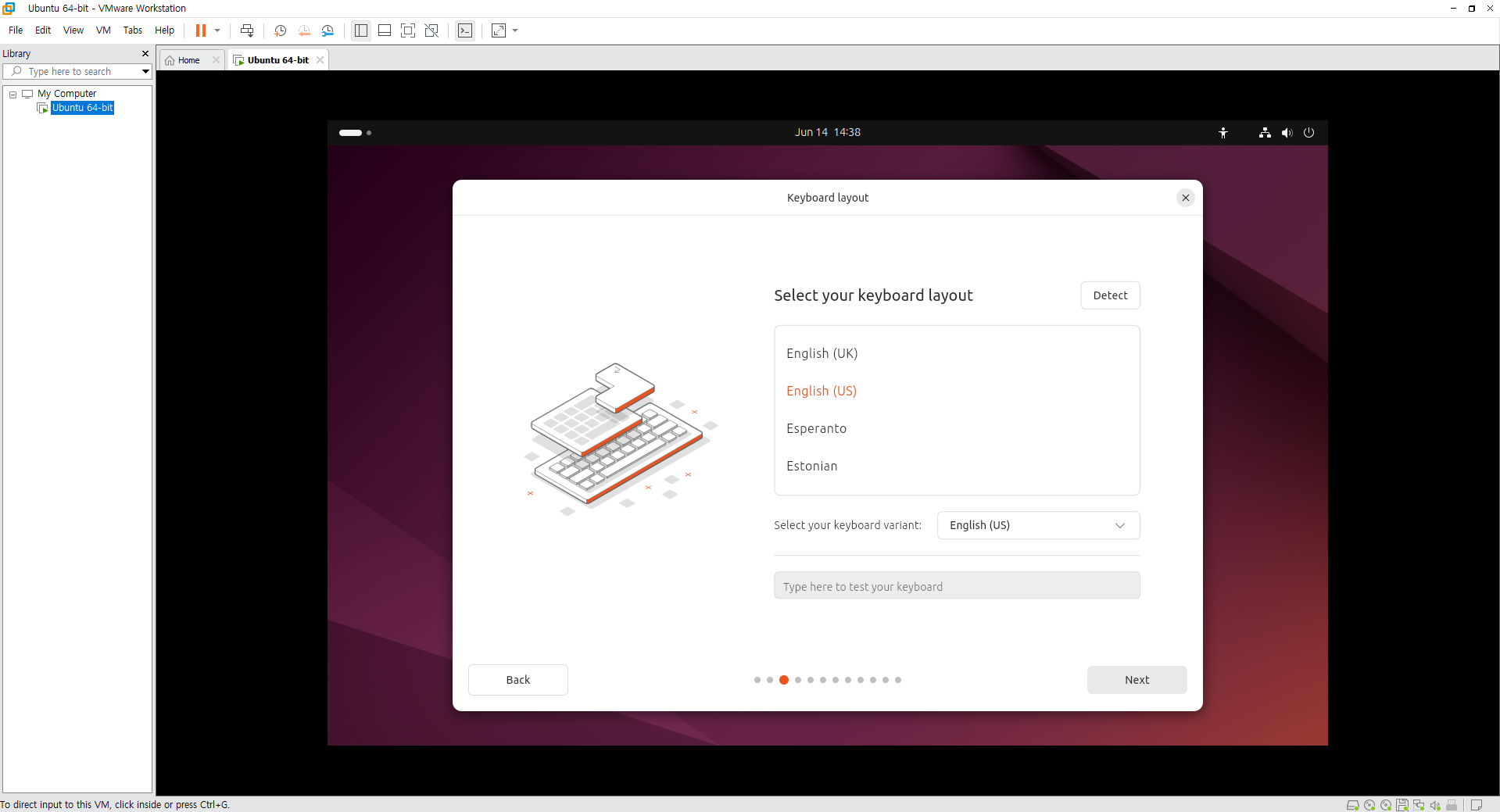
Task: Open the power options dropdown beside Pause
Action: (217, 30)
